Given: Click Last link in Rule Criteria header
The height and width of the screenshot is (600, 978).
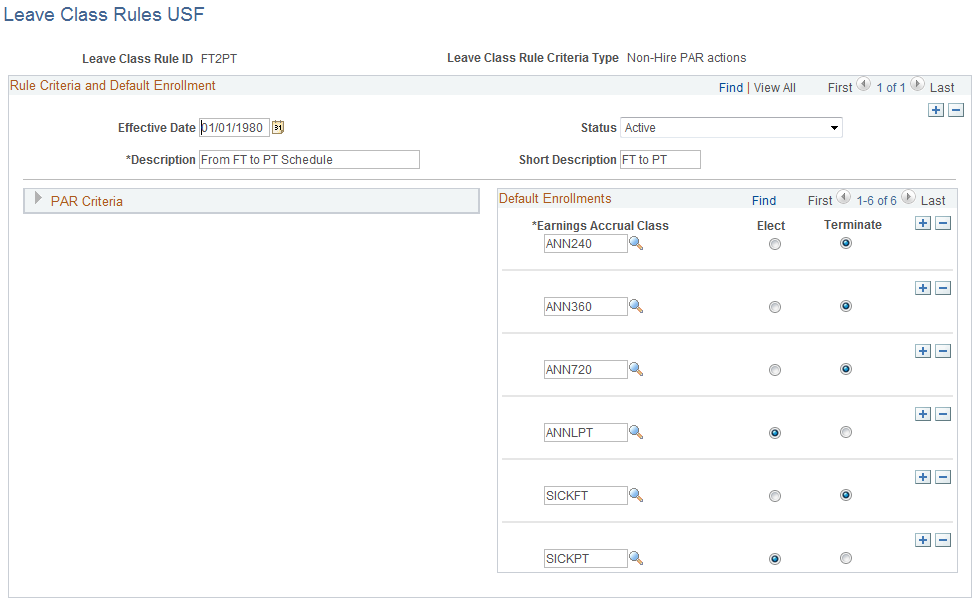Looking at the screenshot, I should point(942,88).
